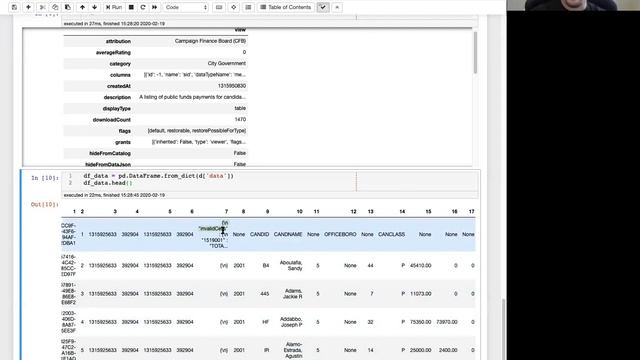Viewport: 640px width, 360px height.
Task: Click column header 7 in the dataframe
Action: (226, 211)
